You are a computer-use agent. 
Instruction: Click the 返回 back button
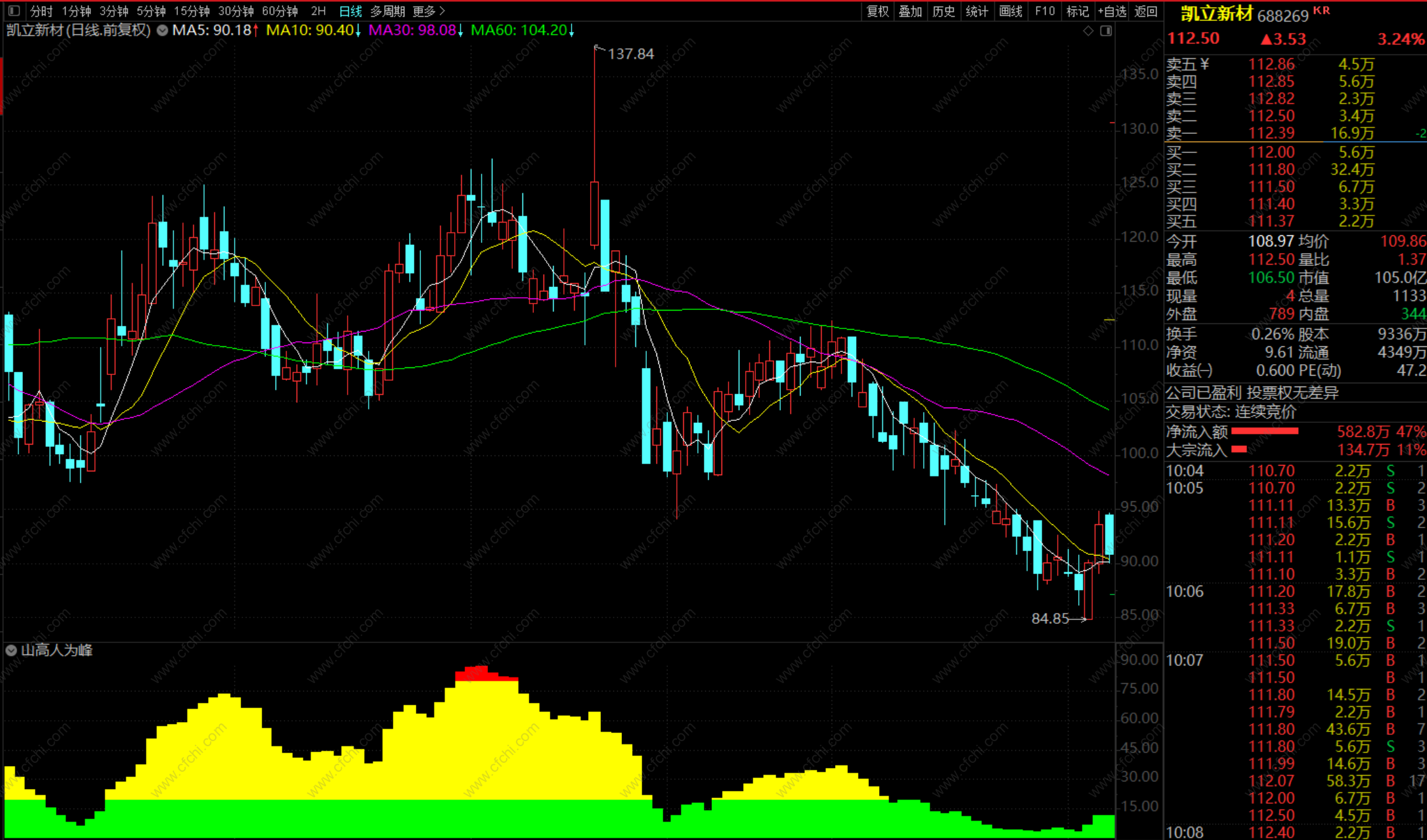1146,11
